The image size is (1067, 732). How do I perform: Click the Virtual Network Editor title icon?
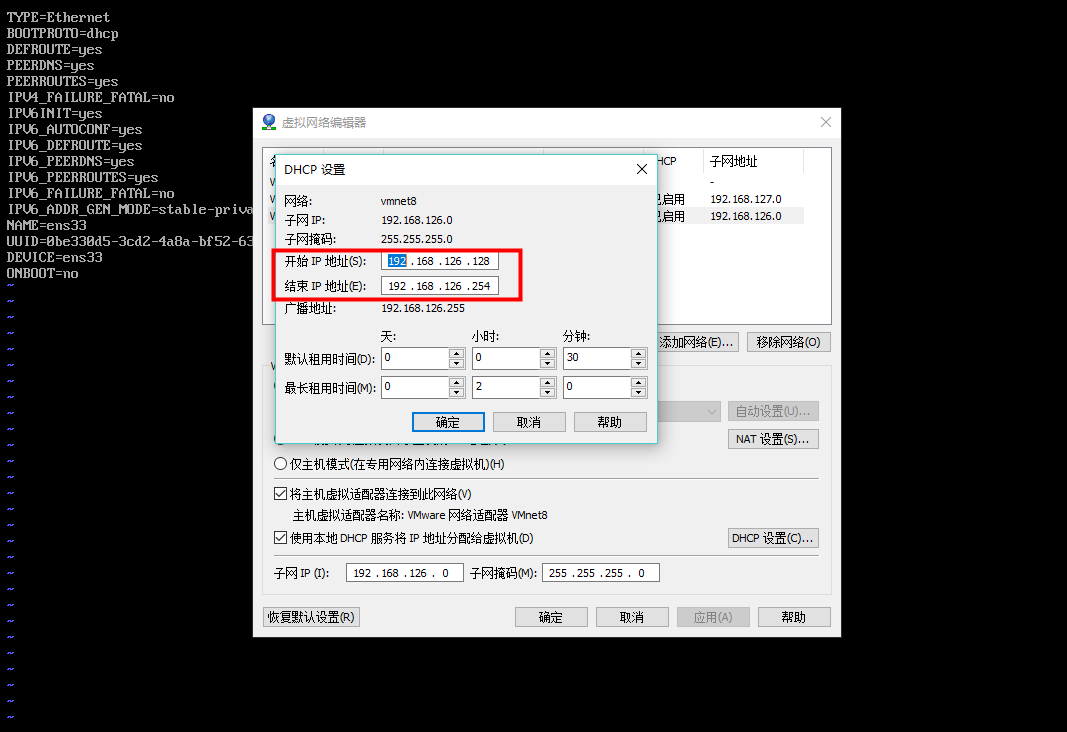point(269,122)
